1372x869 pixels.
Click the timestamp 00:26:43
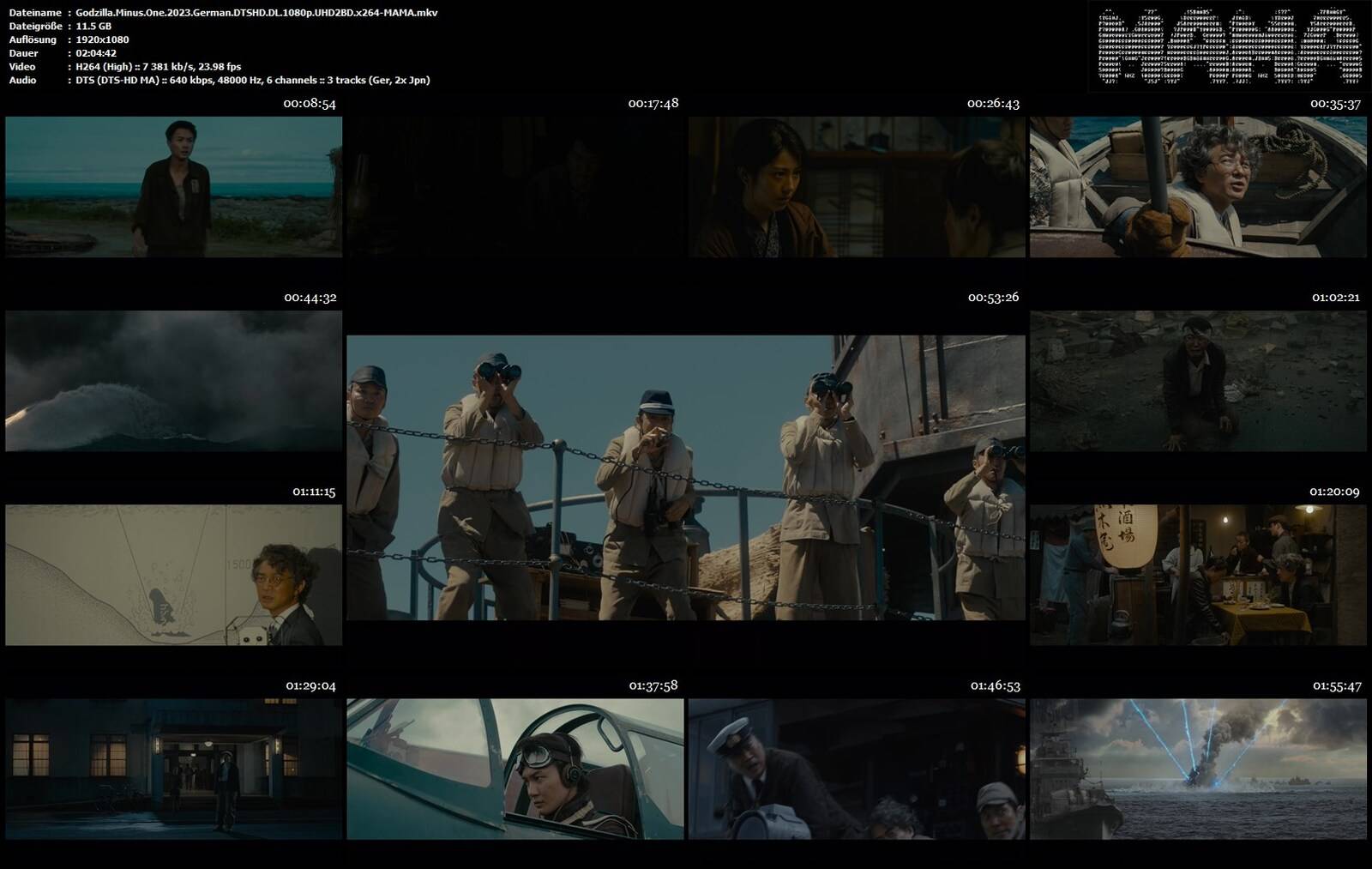tap(993, 103)
